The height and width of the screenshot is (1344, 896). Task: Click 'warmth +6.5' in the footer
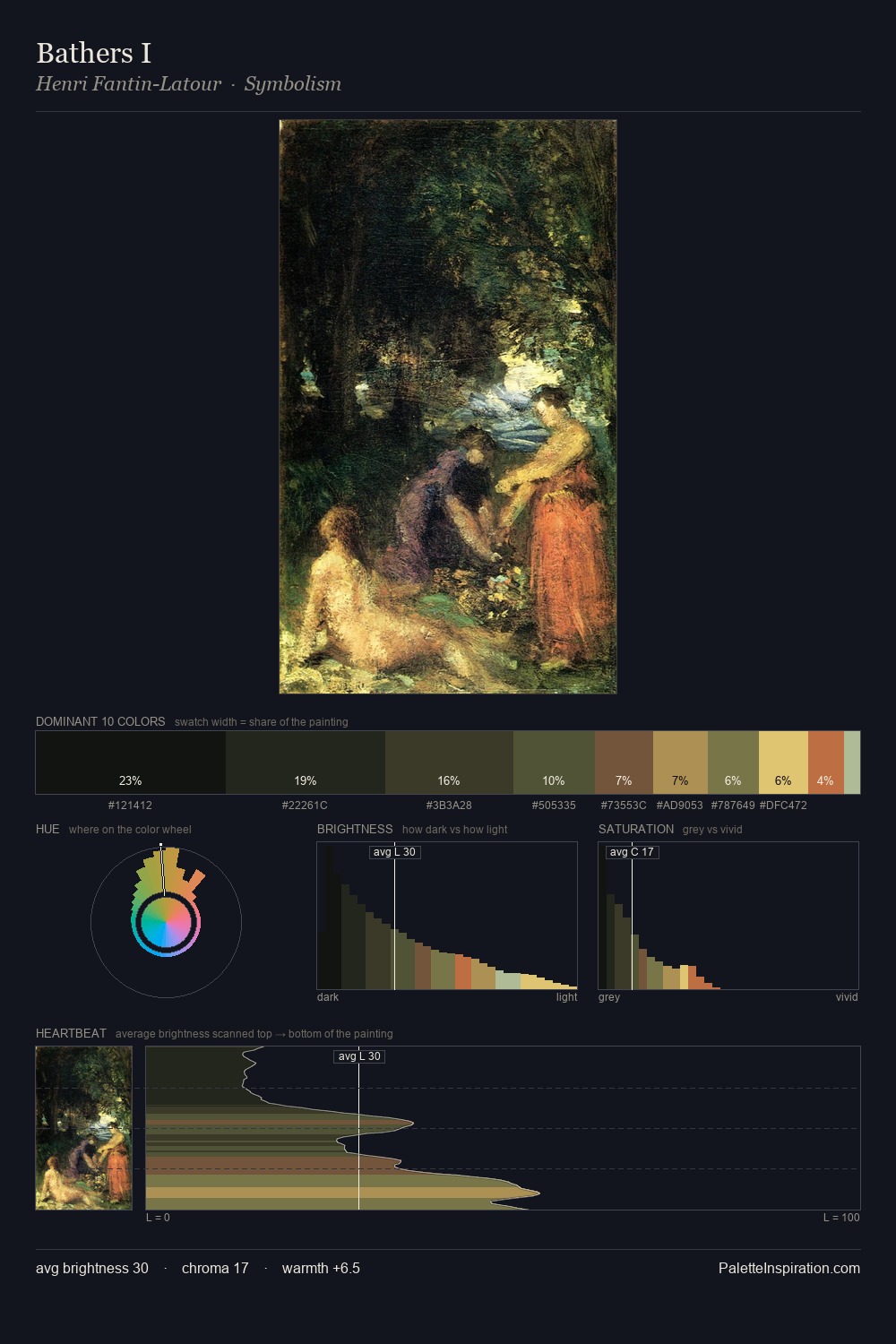[x=321, y=1268]
